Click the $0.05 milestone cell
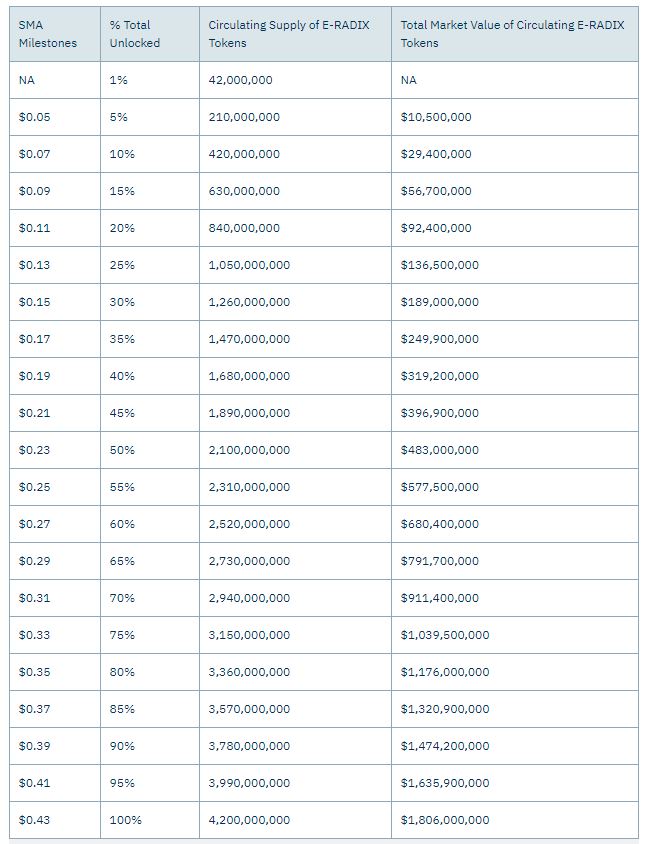 coord(55,117)
